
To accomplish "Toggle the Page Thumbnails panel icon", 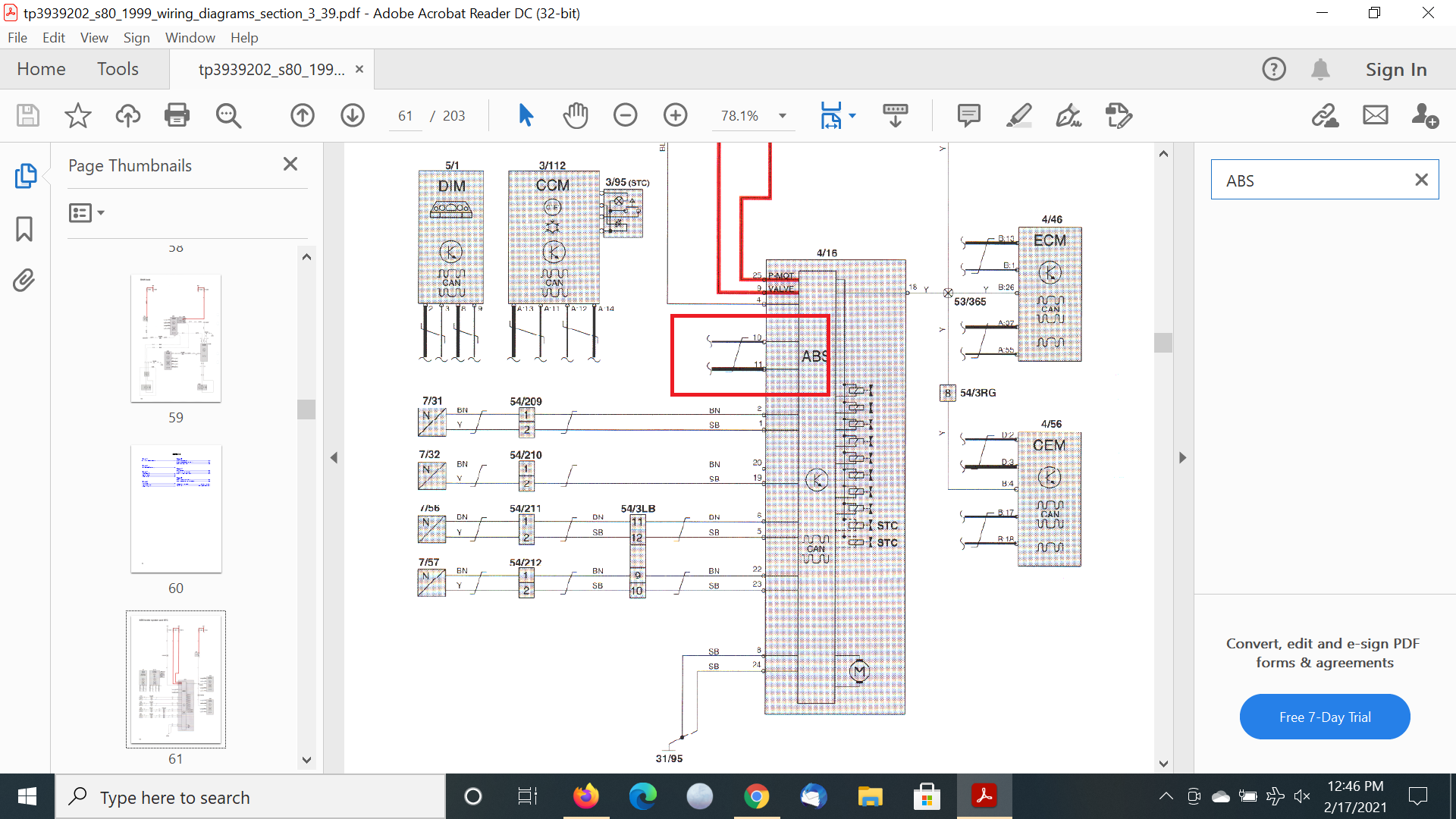I will pyautogui.click(x=24, y=176).
